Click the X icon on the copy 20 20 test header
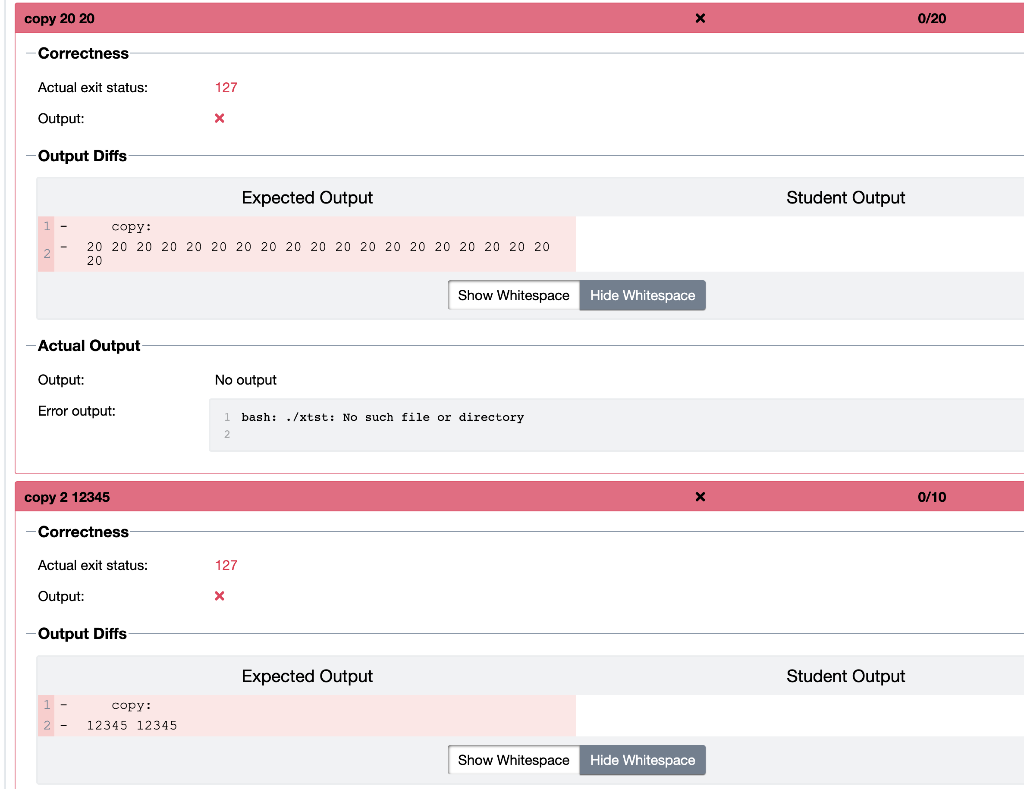The height and width of the screenshot is (789, 1024). pos(700,18)
